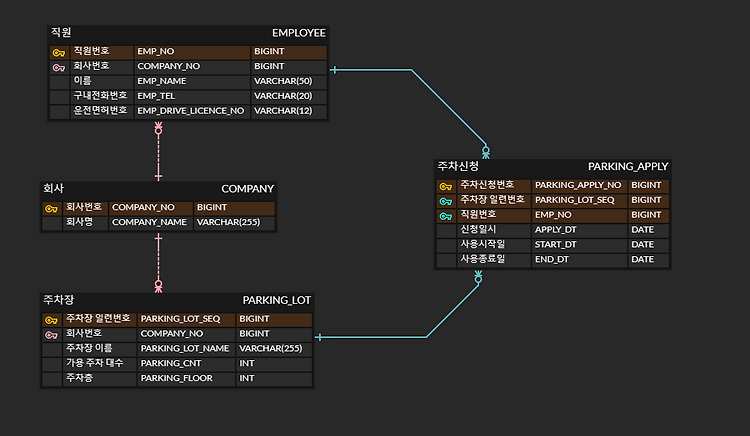
Task: Click the 직원 logical table name
Action: (x=61, y=33)
